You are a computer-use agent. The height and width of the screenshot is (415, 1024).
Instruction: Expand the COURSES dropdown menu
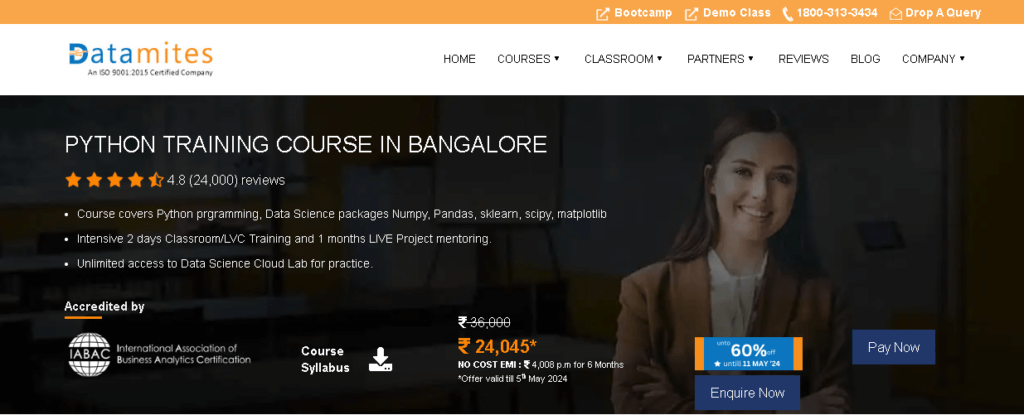528,59
